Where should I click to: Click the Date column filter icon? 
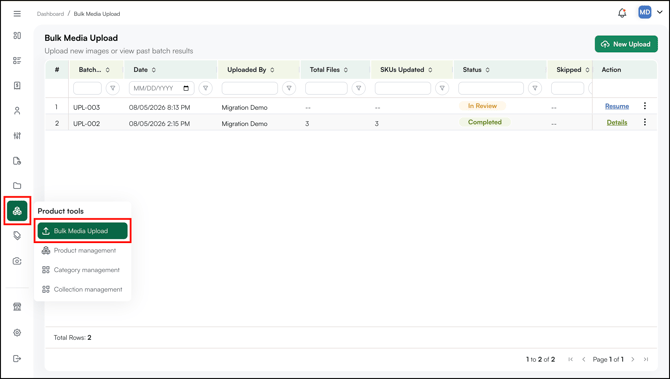pos(206,88)
